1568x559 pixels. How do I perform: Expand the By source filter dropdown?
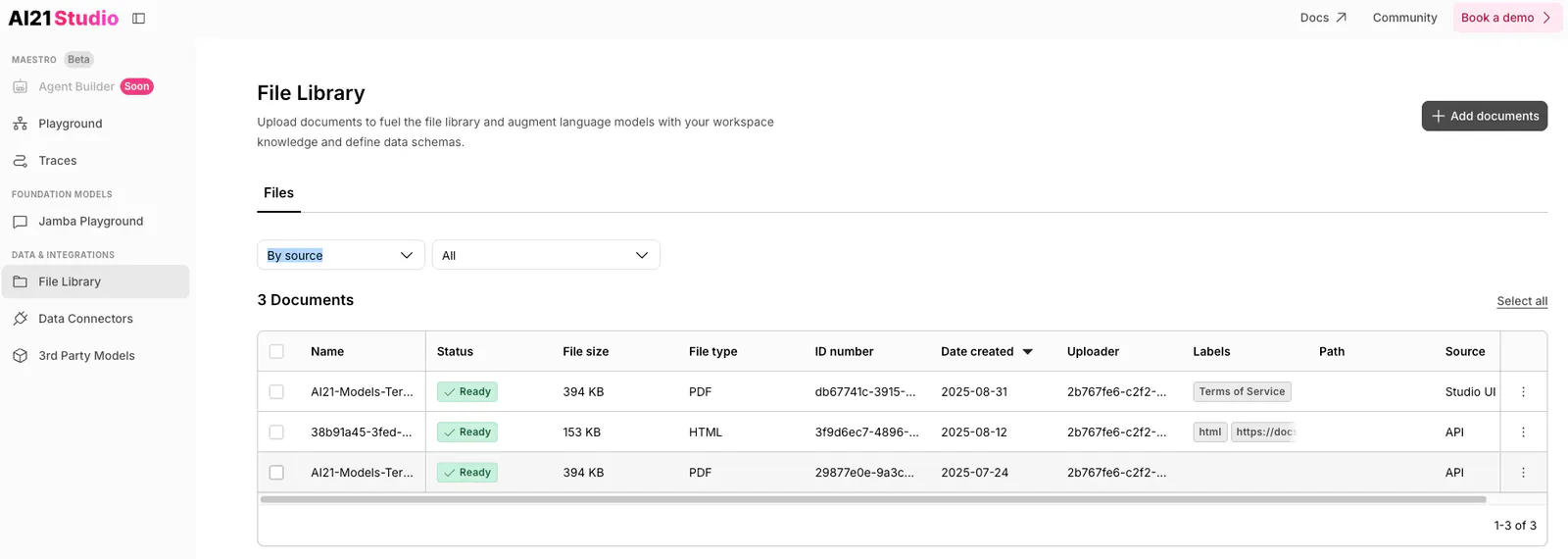pyautogui.click(x=341, y=255)
